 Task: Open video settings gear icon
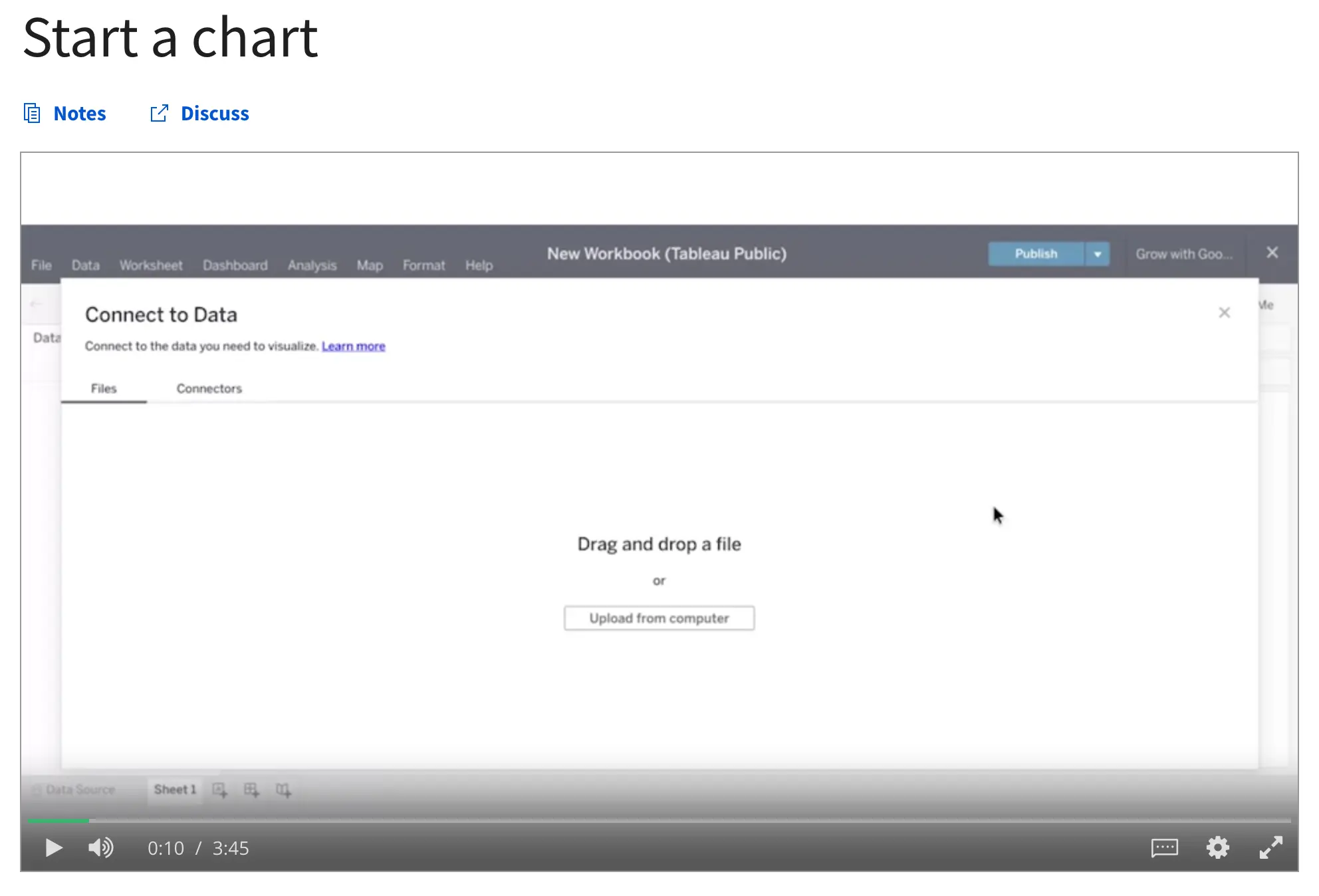click(1217, 848)
